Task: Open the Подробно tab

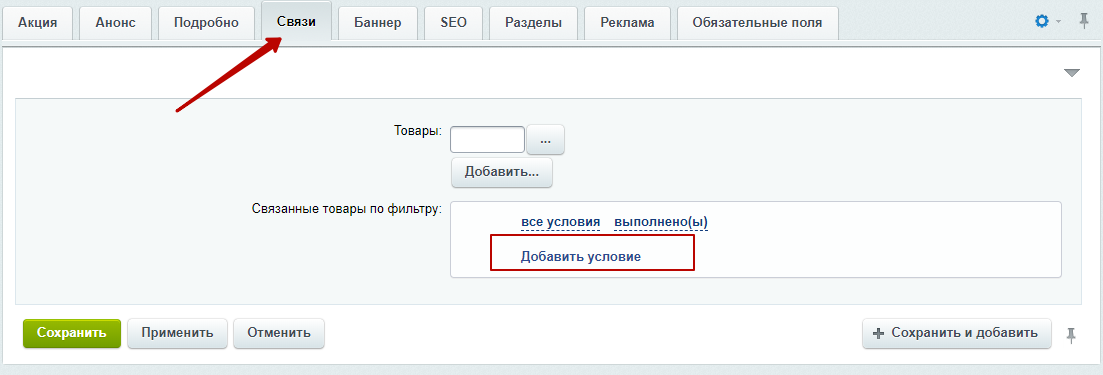Action: [206, 23]
